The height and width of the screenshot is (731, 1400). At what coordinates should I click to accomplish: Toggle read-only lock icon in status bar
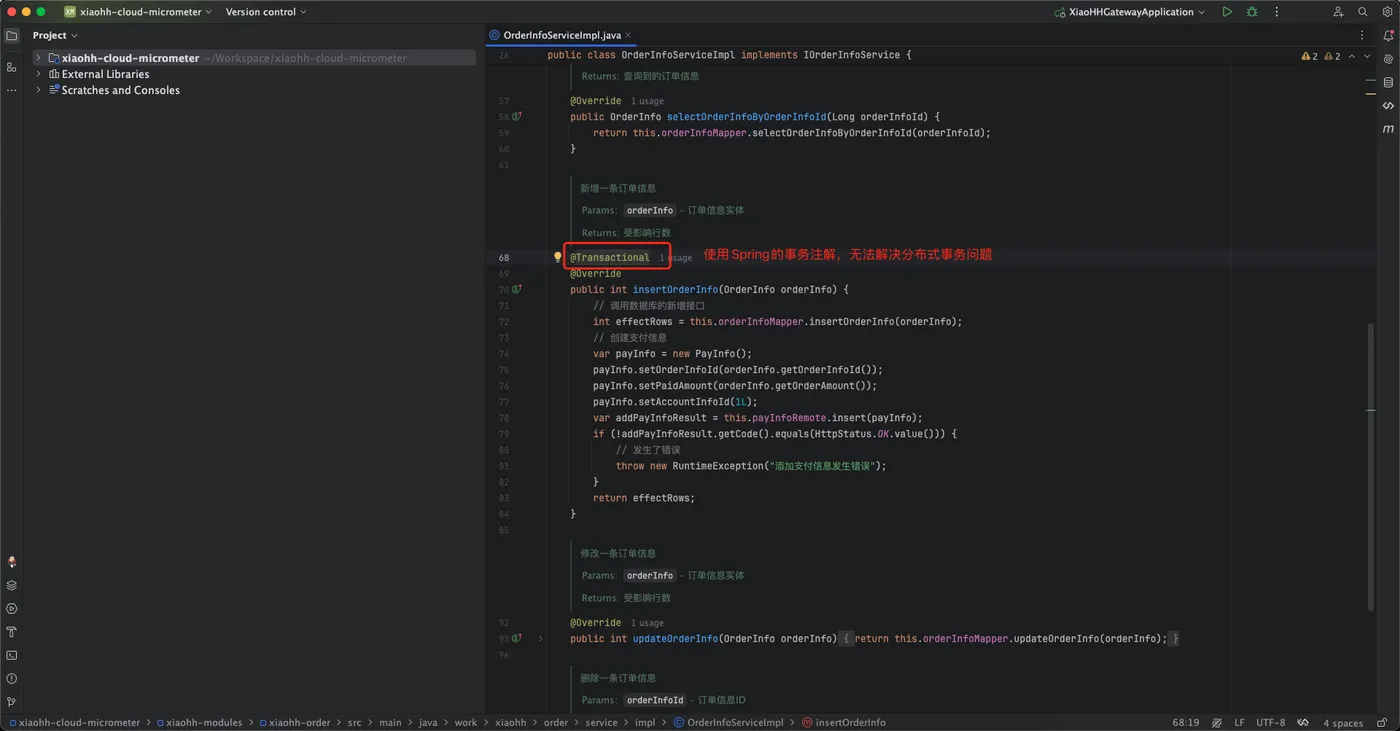coord(1382,722)
